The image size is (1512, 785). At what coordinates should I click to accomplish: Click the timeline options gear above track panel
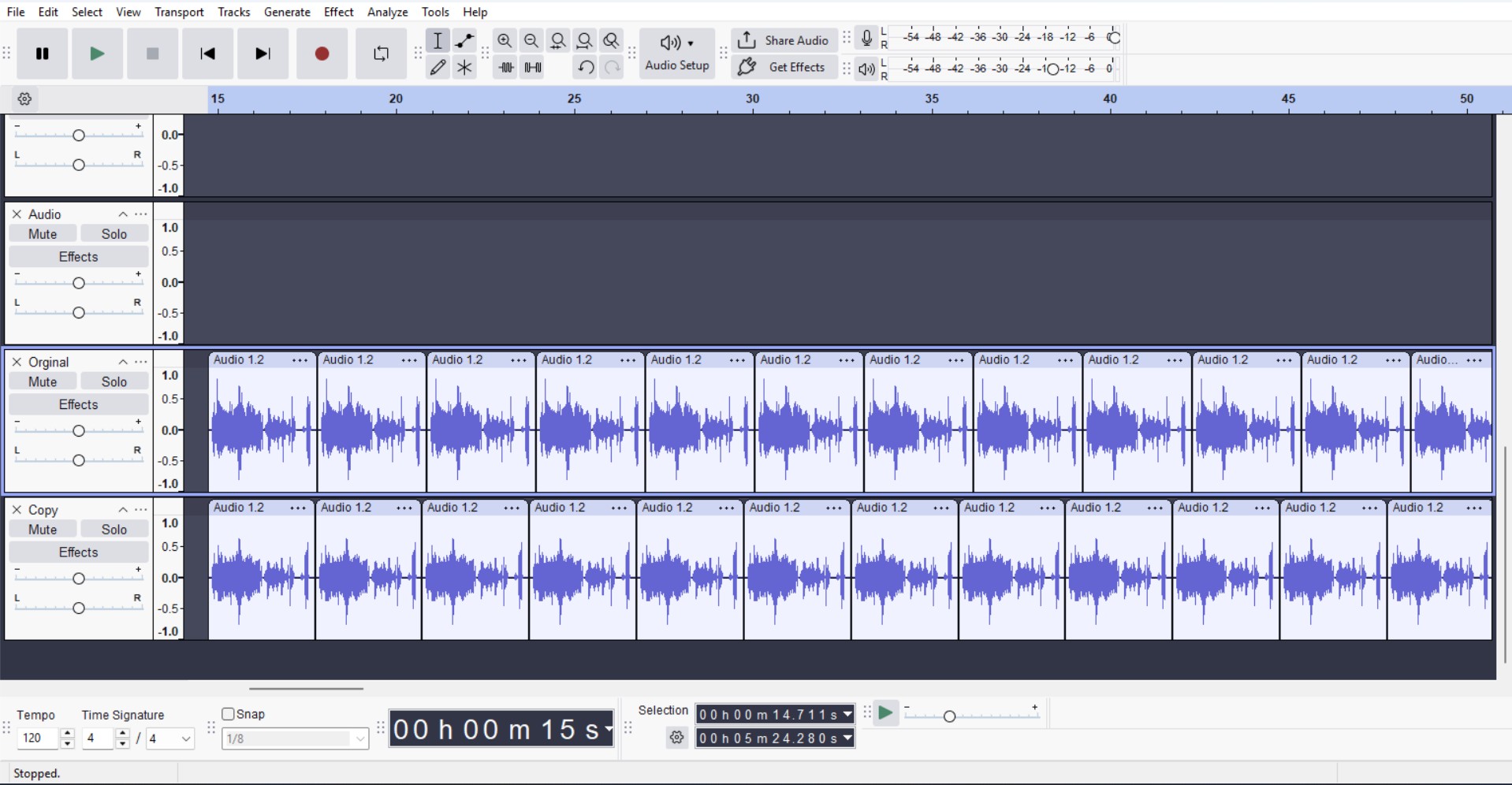click(x=24, y=99)
